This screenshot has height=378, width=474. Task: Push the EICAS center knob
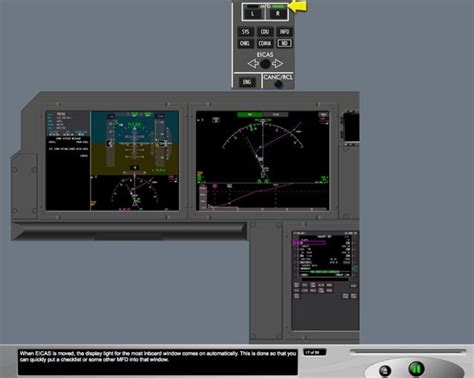(265, 64)
